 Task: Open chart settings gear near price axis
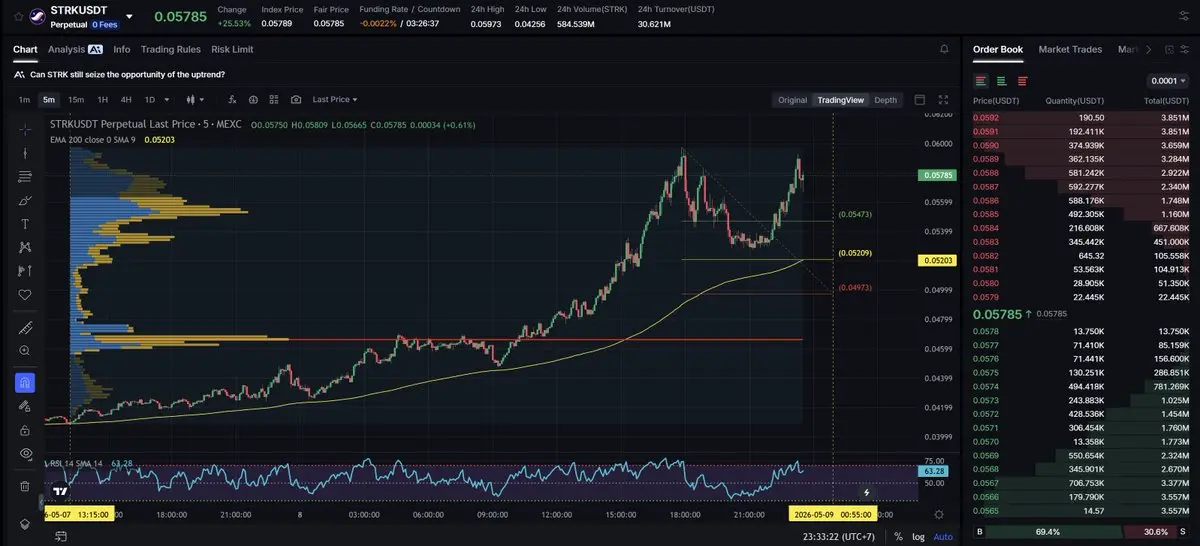tap(938, 514)
